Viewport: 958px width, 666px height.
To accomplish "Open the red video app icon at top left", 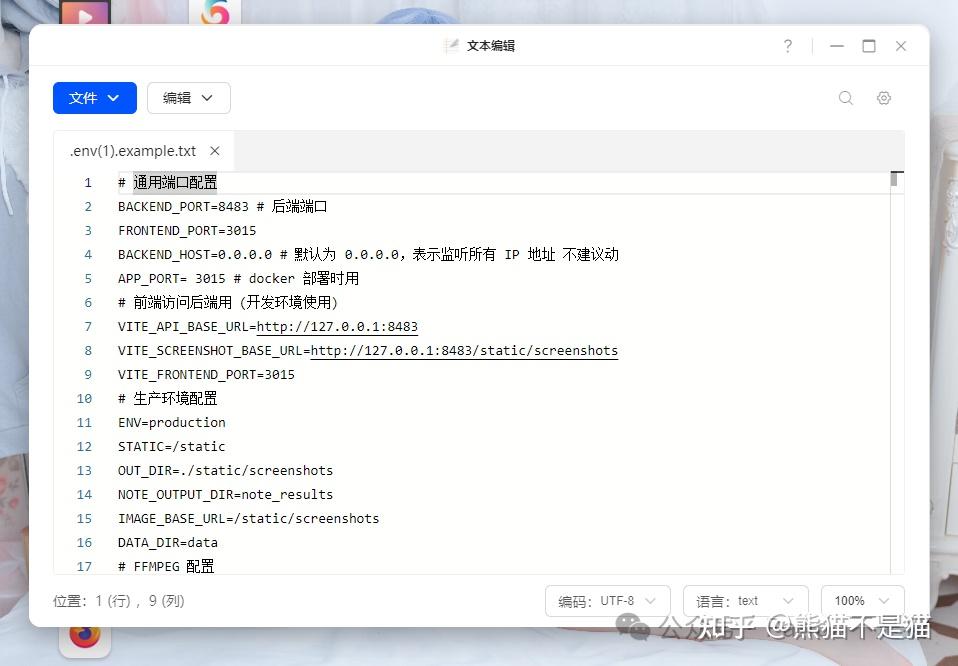I will (85, 13).
